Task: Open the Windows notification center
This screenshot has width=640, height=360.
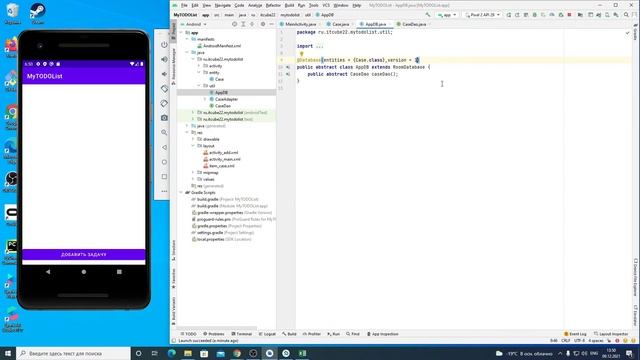Action: pyautogui.click(x=629, y=353)
